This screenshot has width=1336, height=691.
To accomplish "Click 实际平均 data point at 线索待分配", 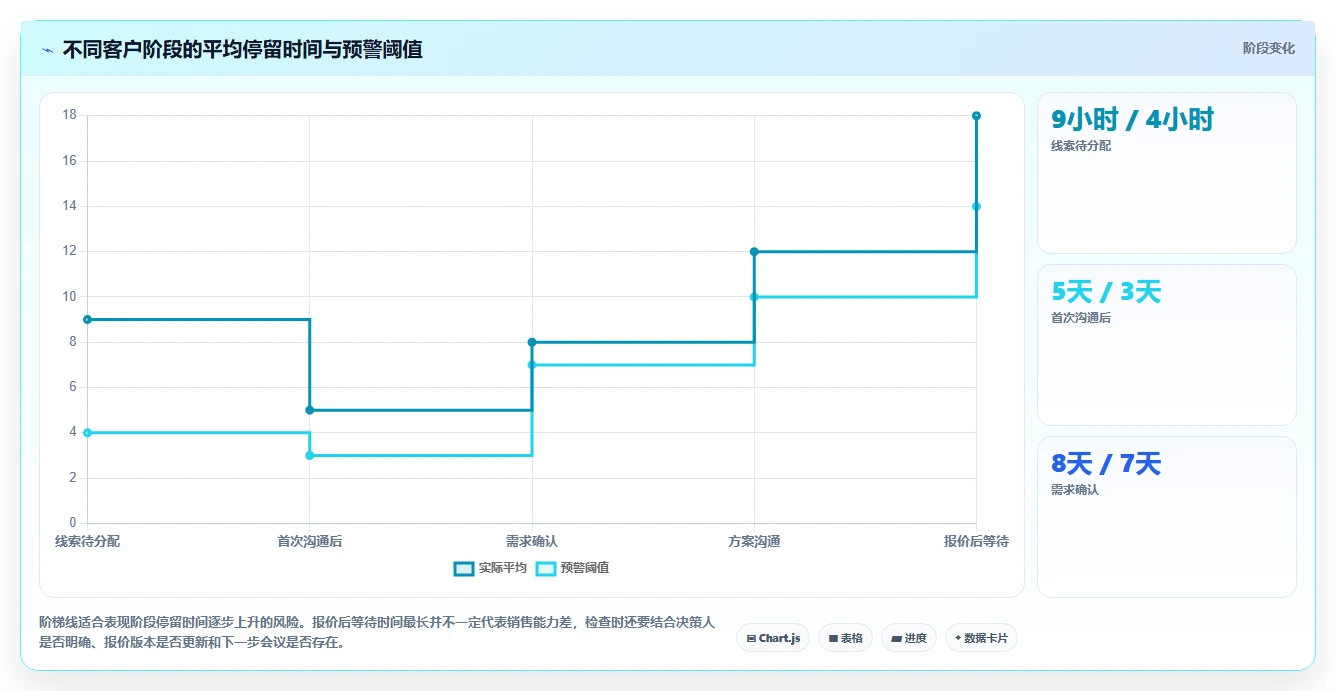I will [x=87, y=319].
